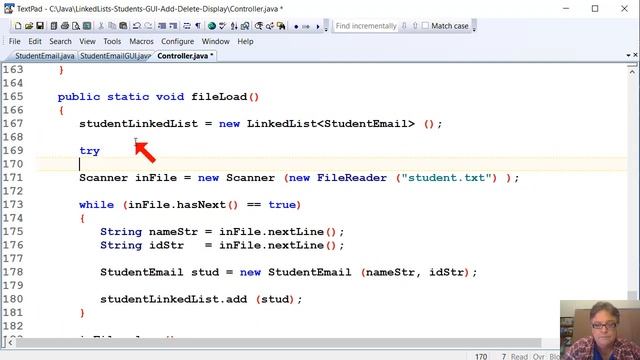The width and height of the screenshot is (640, 360).
Task: Play the macro with the triangle icon
Action: 318,27
